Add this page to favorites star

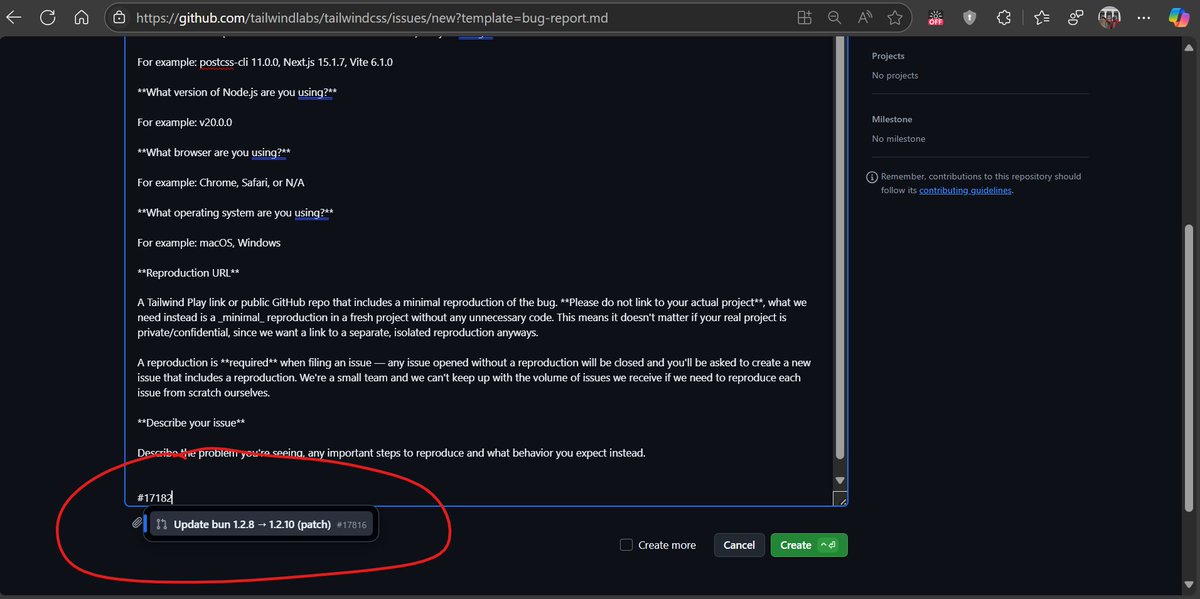click(894, 18)
